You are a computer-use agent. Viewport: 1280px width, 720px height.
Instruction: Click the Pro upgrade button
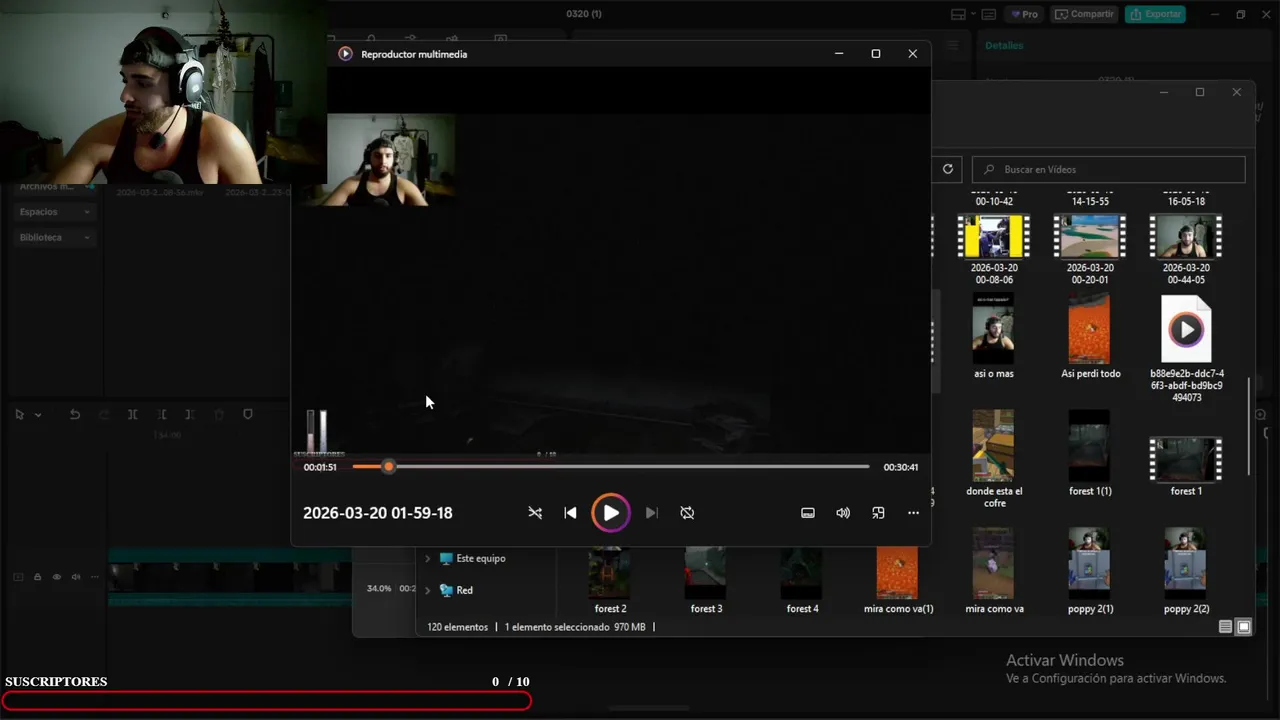pos(1024,14)
